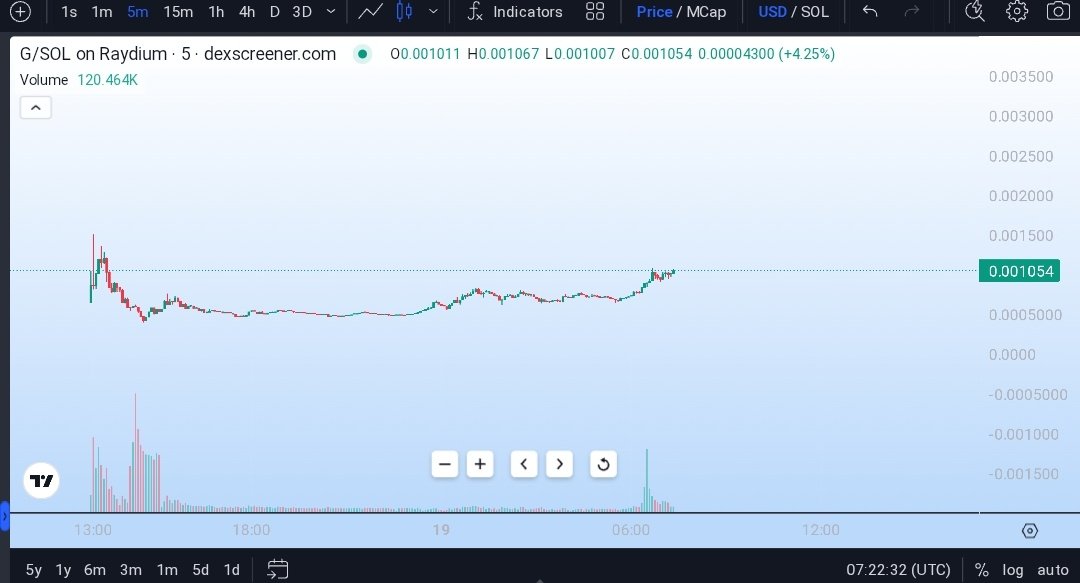Set date range to 5y
This screenshot has width=1080, height=583.
pyautogui.click(x=34, y=570)
